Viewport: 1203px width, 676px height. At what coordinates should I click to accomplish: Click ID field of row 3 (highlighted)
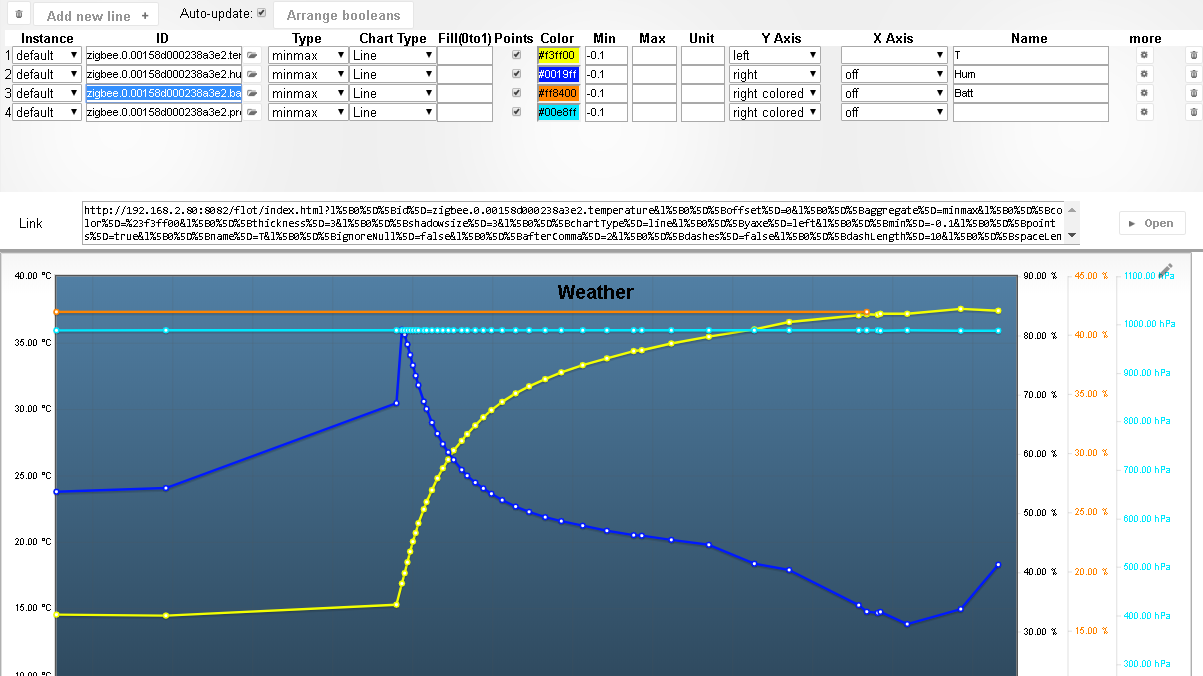pyautogui.click(x=164, y=93)
